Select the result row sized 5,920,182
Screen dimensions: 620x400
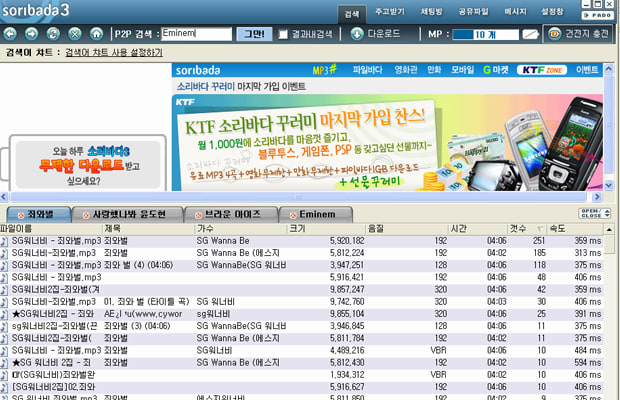pos(302,241)
